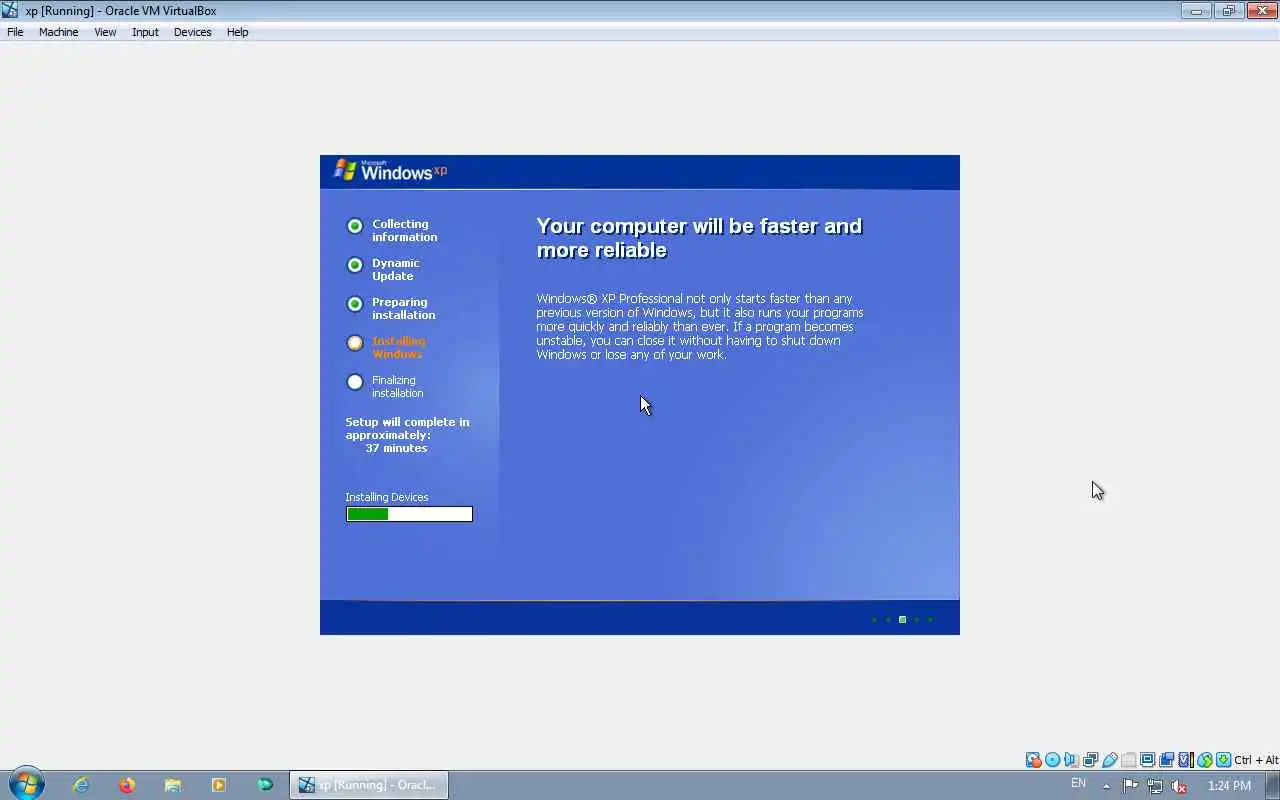This screenshot has height=800, width=1280.
Task: Click the 'Finalizing installation' step text
Action: 398,387
